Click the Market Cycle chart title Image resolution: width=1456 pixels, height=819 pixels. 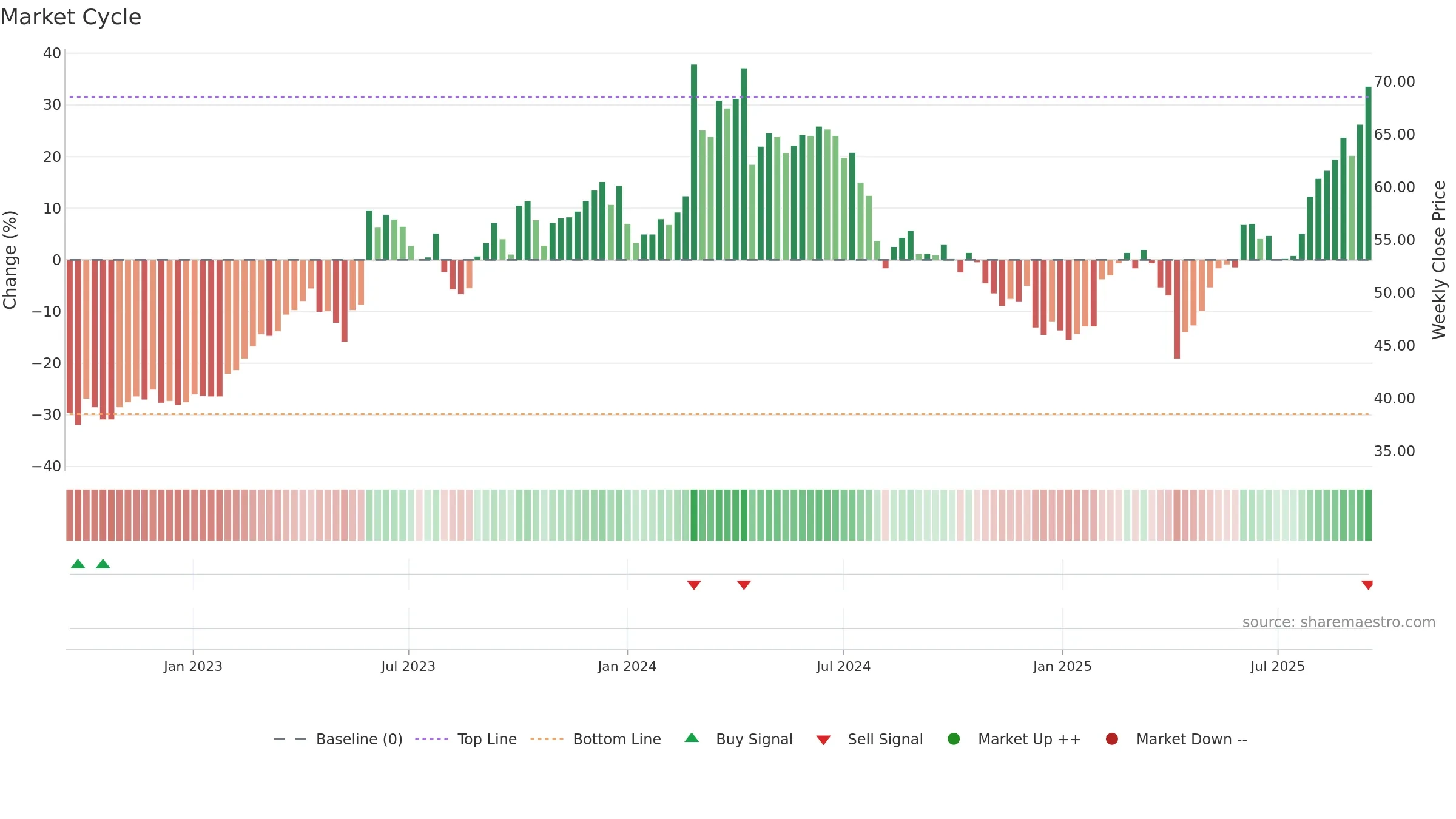coord(71,17)
